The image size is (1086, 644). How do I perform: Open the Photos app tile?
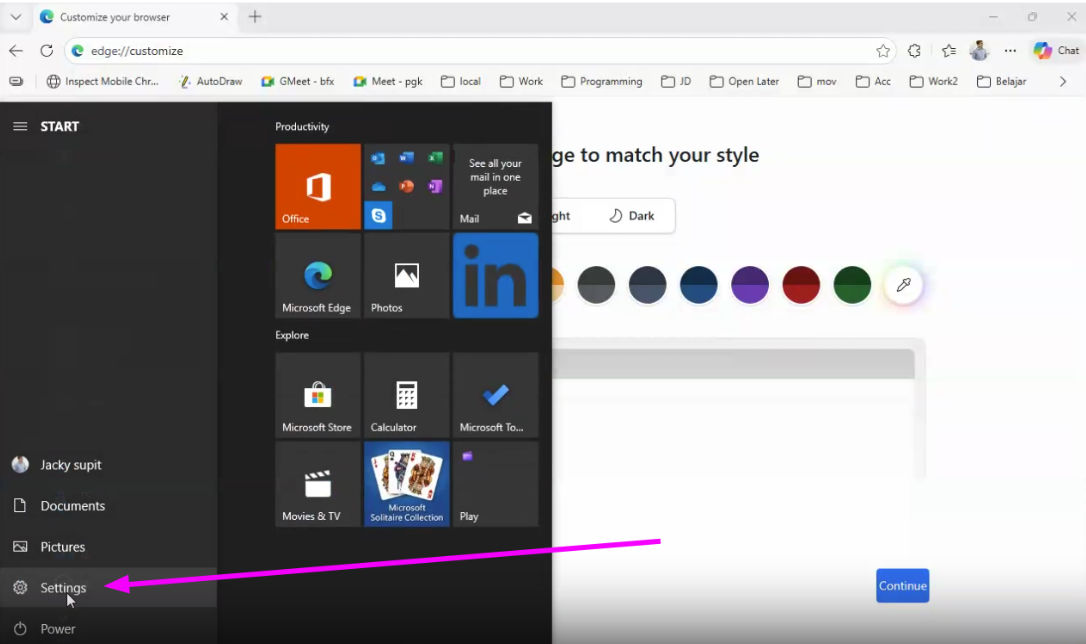click(x=406, y=276)
